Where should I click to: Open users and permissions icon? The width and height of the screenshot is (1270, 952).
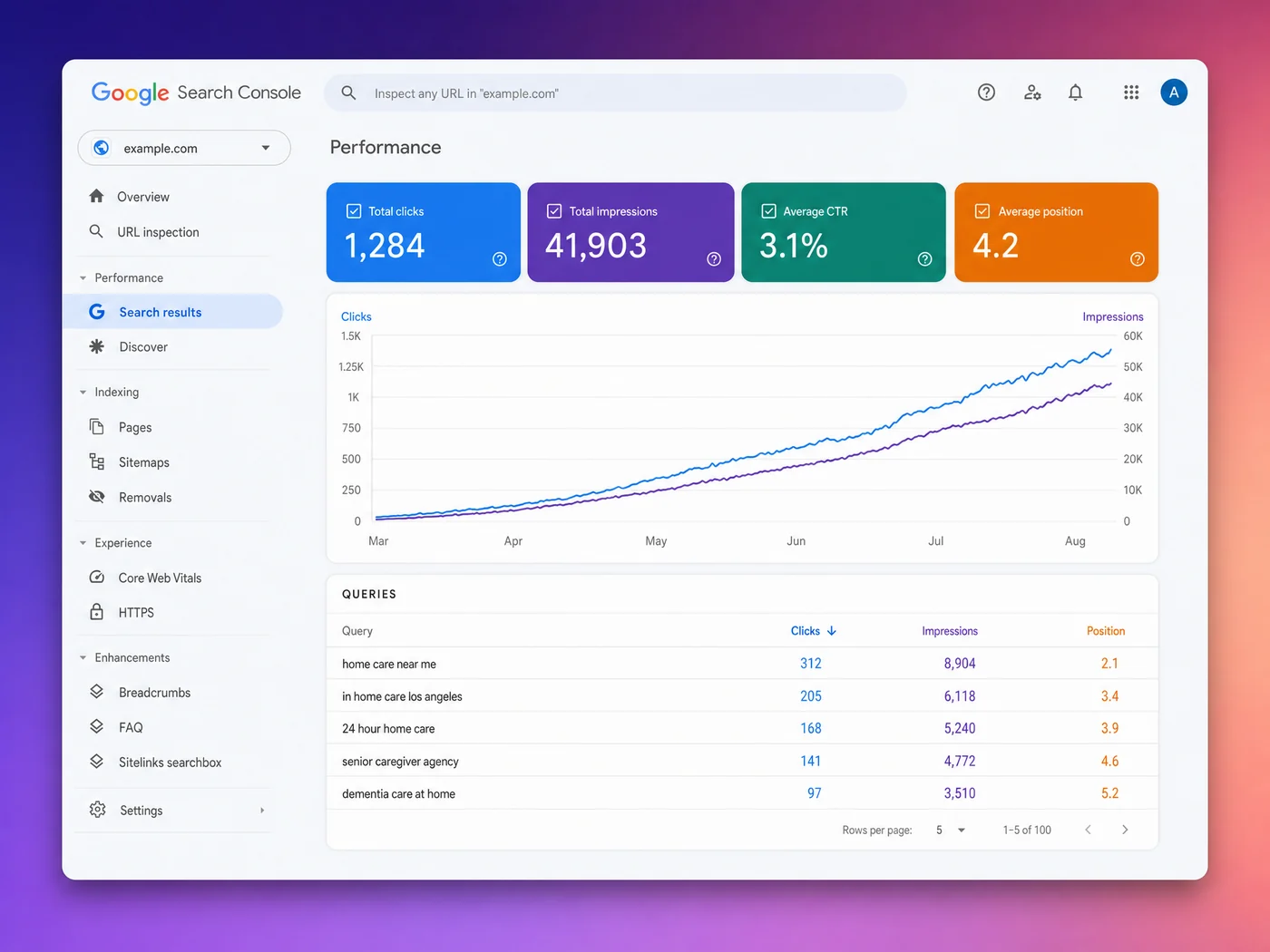coord(1032,92)
